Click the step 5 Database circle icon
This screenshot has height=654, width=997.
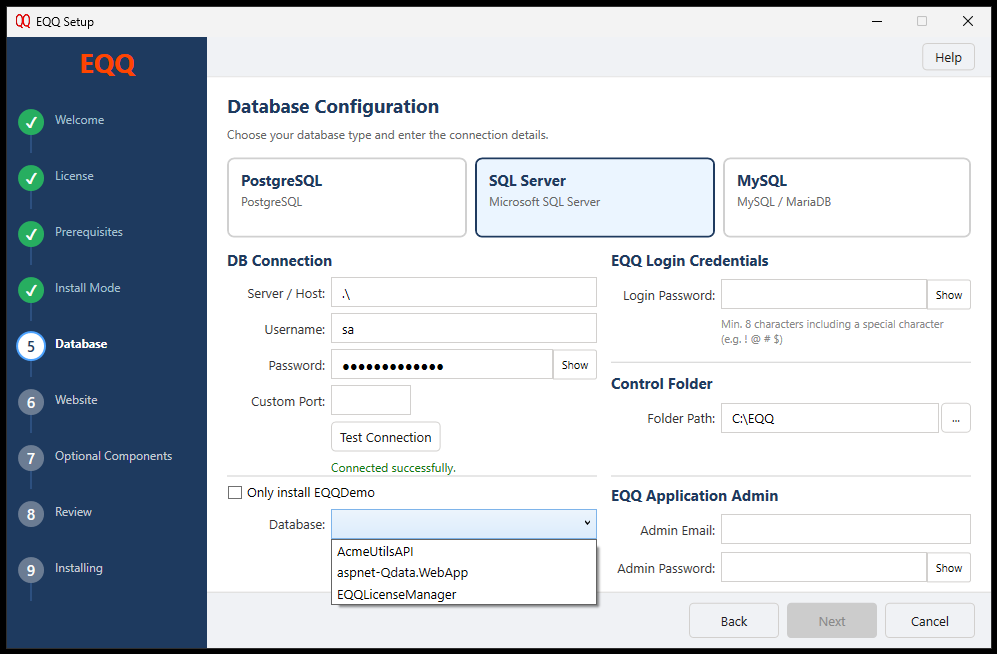[31, 346]
